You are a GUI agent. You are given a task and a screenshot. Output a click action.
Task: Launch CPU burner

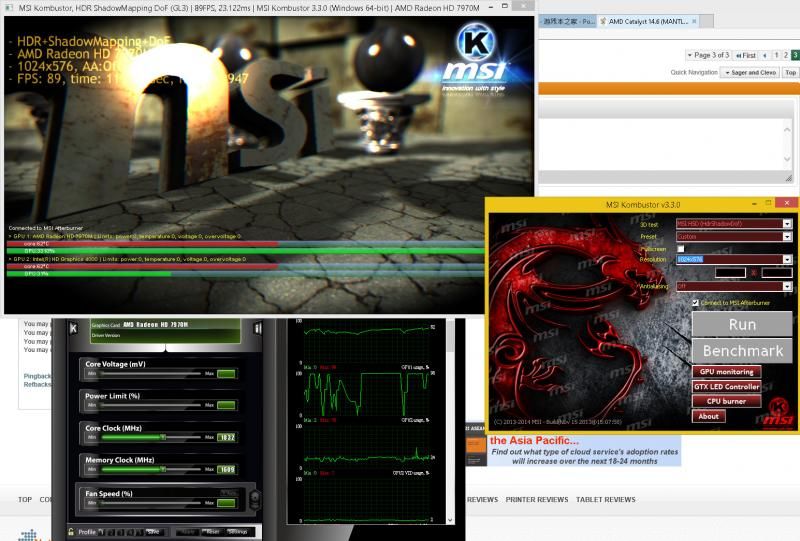point(727,401)
